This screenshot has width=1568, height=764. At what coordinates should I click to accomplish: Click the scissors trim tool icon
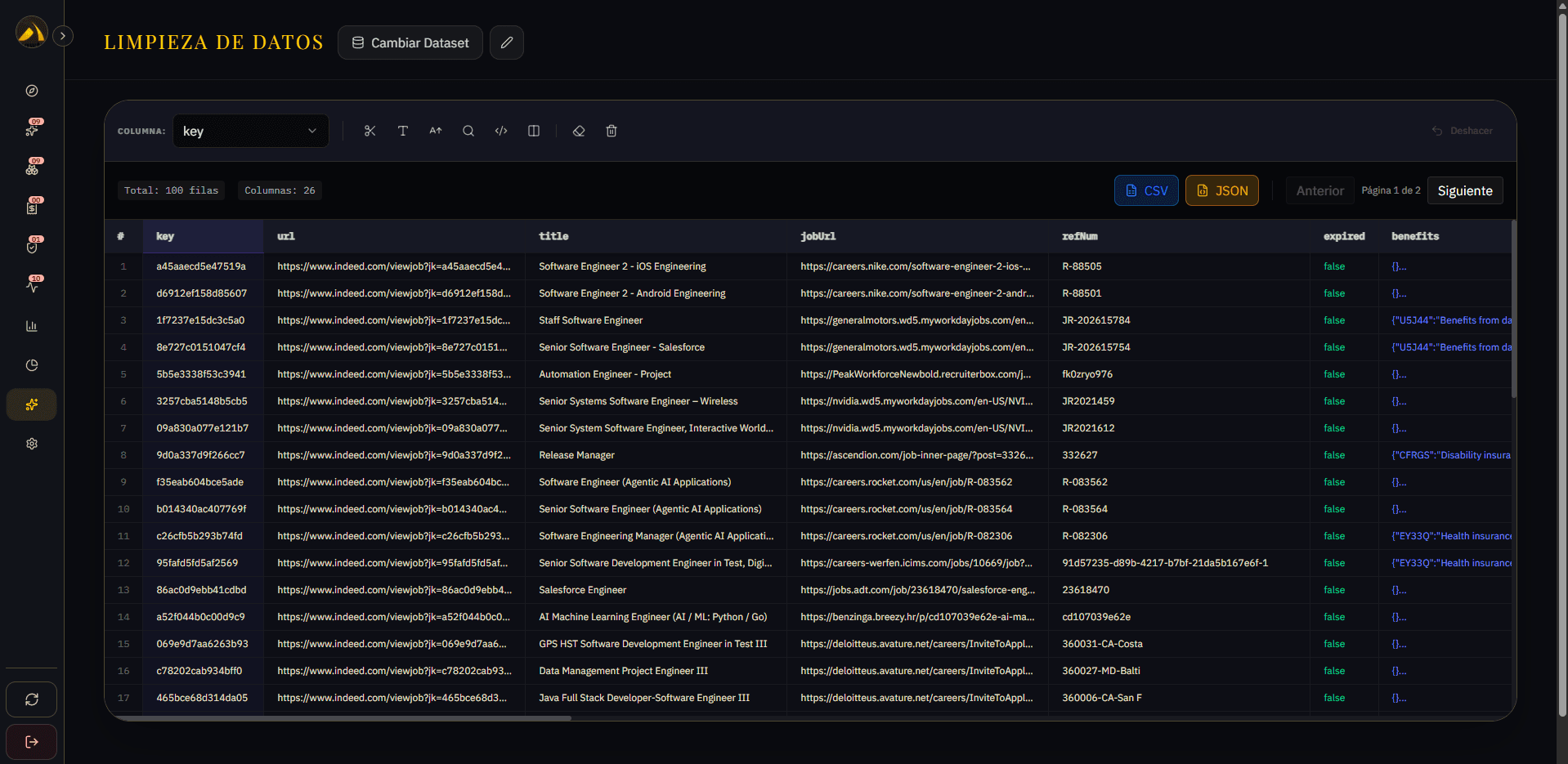[370, 131]
